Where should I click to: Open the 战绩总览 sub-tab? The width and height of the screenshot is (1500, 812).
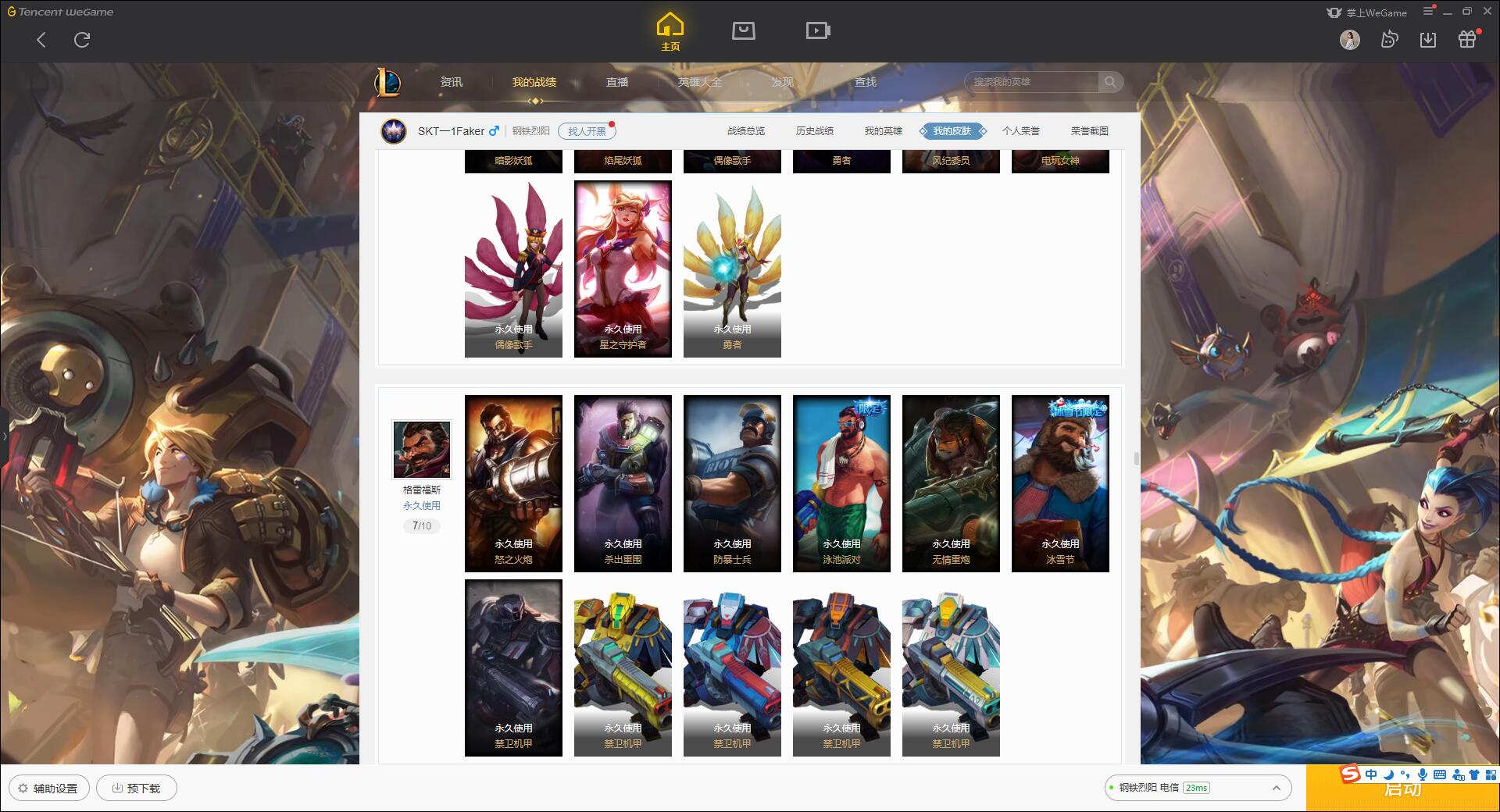(746, 131)
